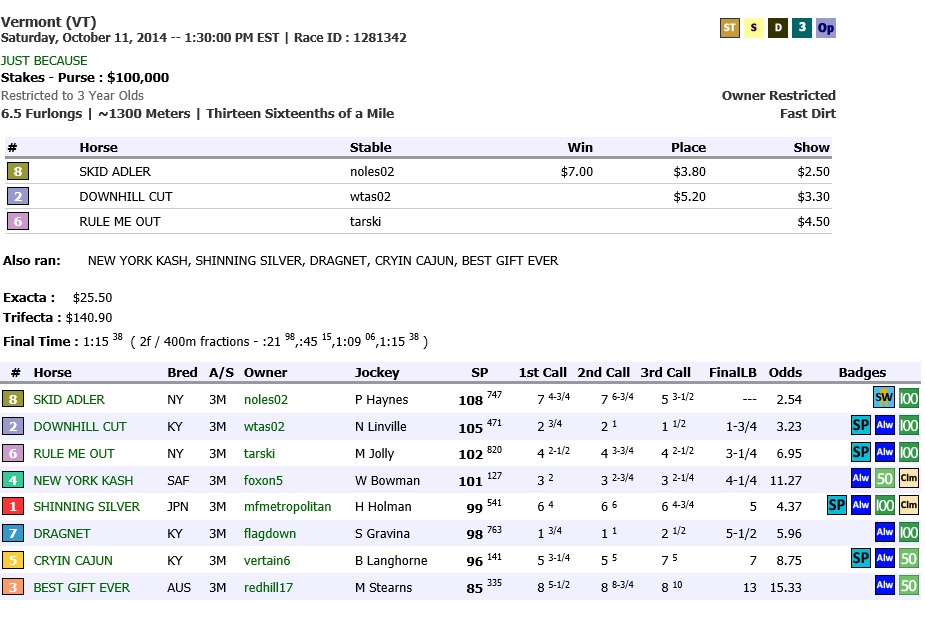Open BEST GIFT EVER horse link
Screen dimensions: 925x629
pyautogui.click(x=81, y=588)
